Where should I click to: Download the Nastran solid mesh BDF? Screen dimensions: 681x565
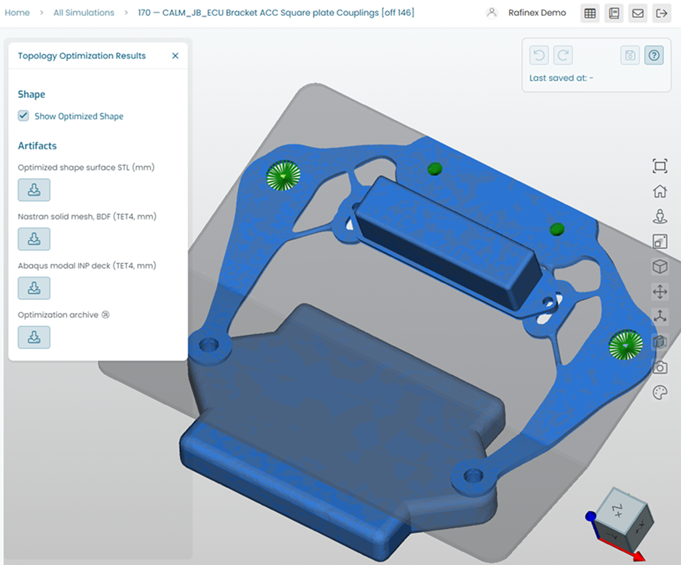(x=34, y=239)
